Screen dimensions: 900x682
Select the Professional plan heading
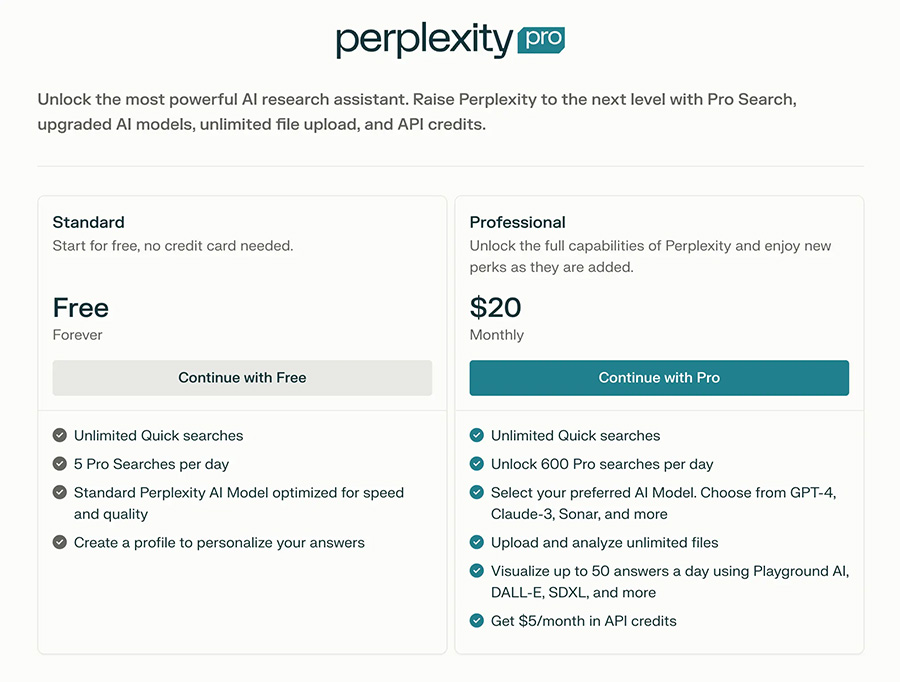pos(517,222)
